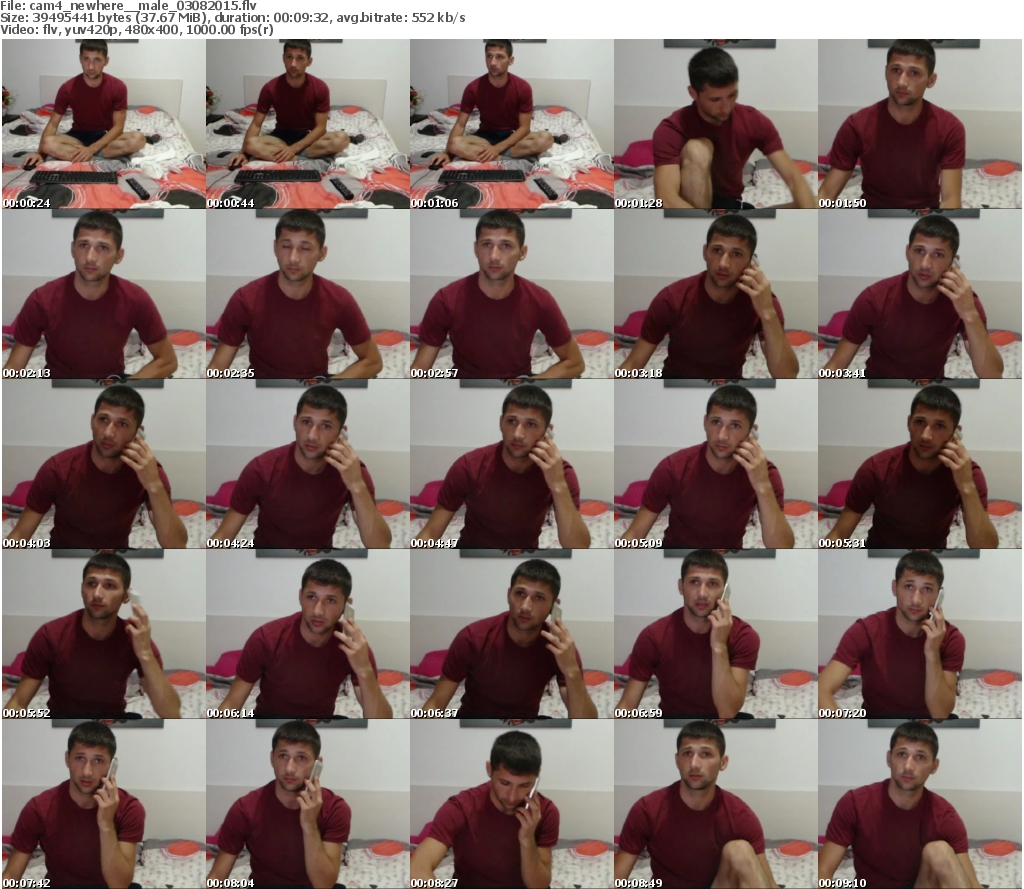Viewport: 1024px width, 889px height.
Task: Select the thumbnail stamped 00:01:50
Action: click(x=920, y=124)
